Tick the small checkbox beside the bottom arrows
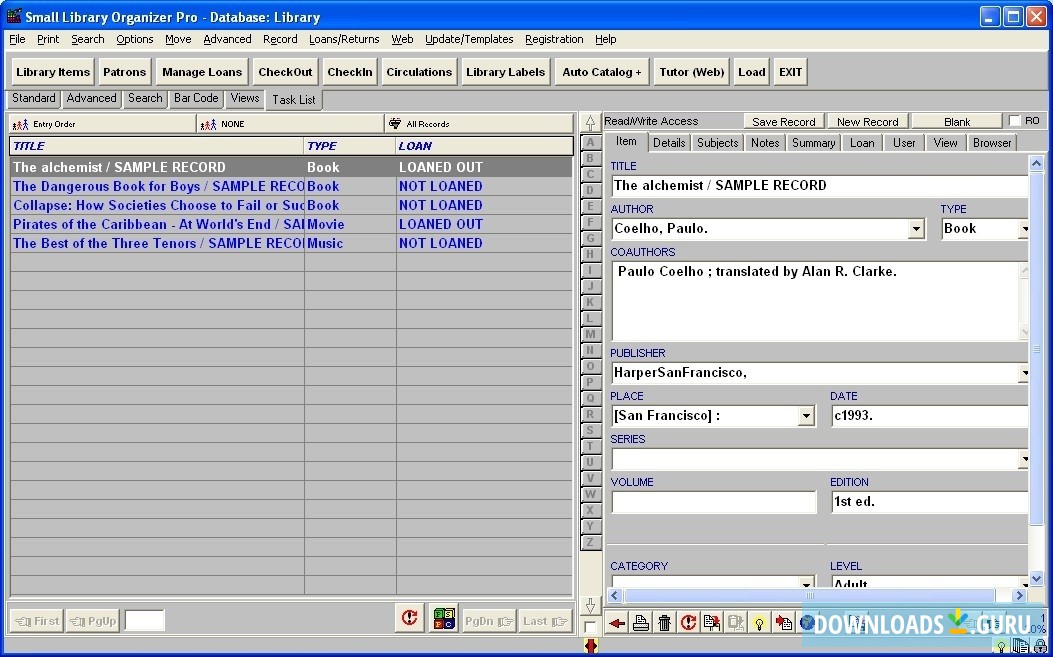 (590, 625)
